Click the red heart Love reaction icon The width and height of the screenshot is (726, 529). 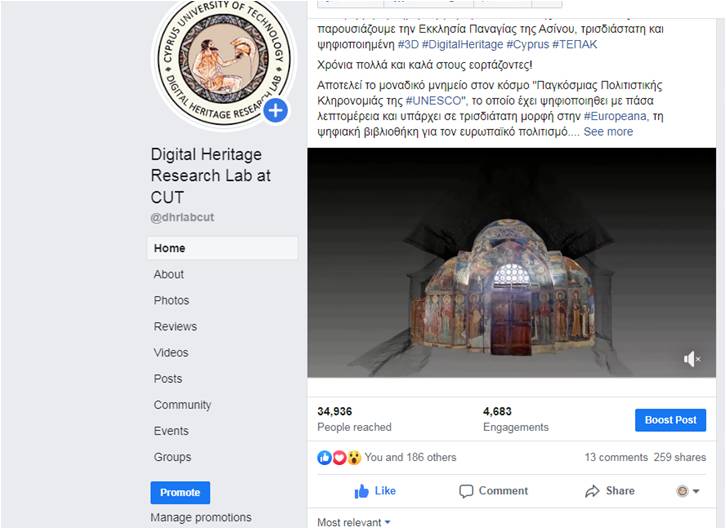pos(339,458)
